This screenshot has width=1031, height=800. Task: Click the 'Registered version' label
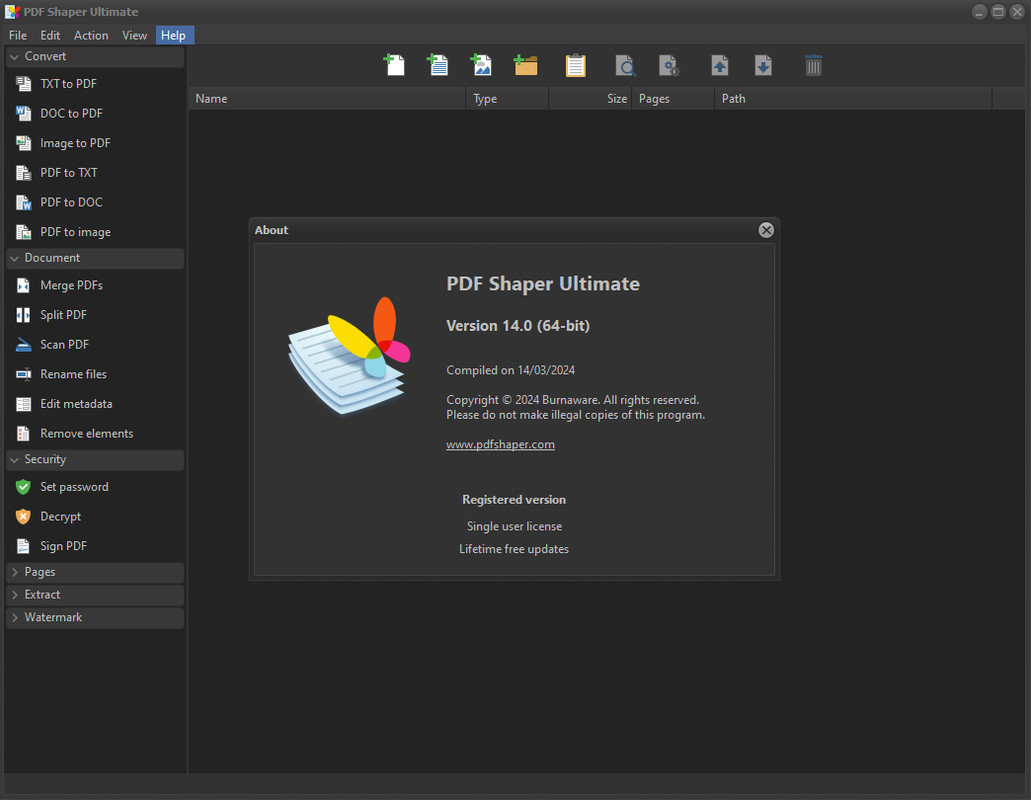pyautogui.click(x=514, y=500)
